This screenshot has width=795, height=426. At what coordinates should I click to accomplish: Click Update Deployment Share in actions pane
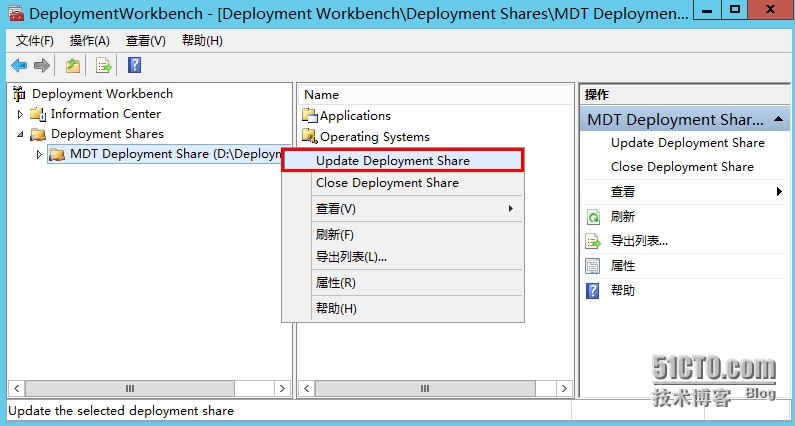coord(688,143)
